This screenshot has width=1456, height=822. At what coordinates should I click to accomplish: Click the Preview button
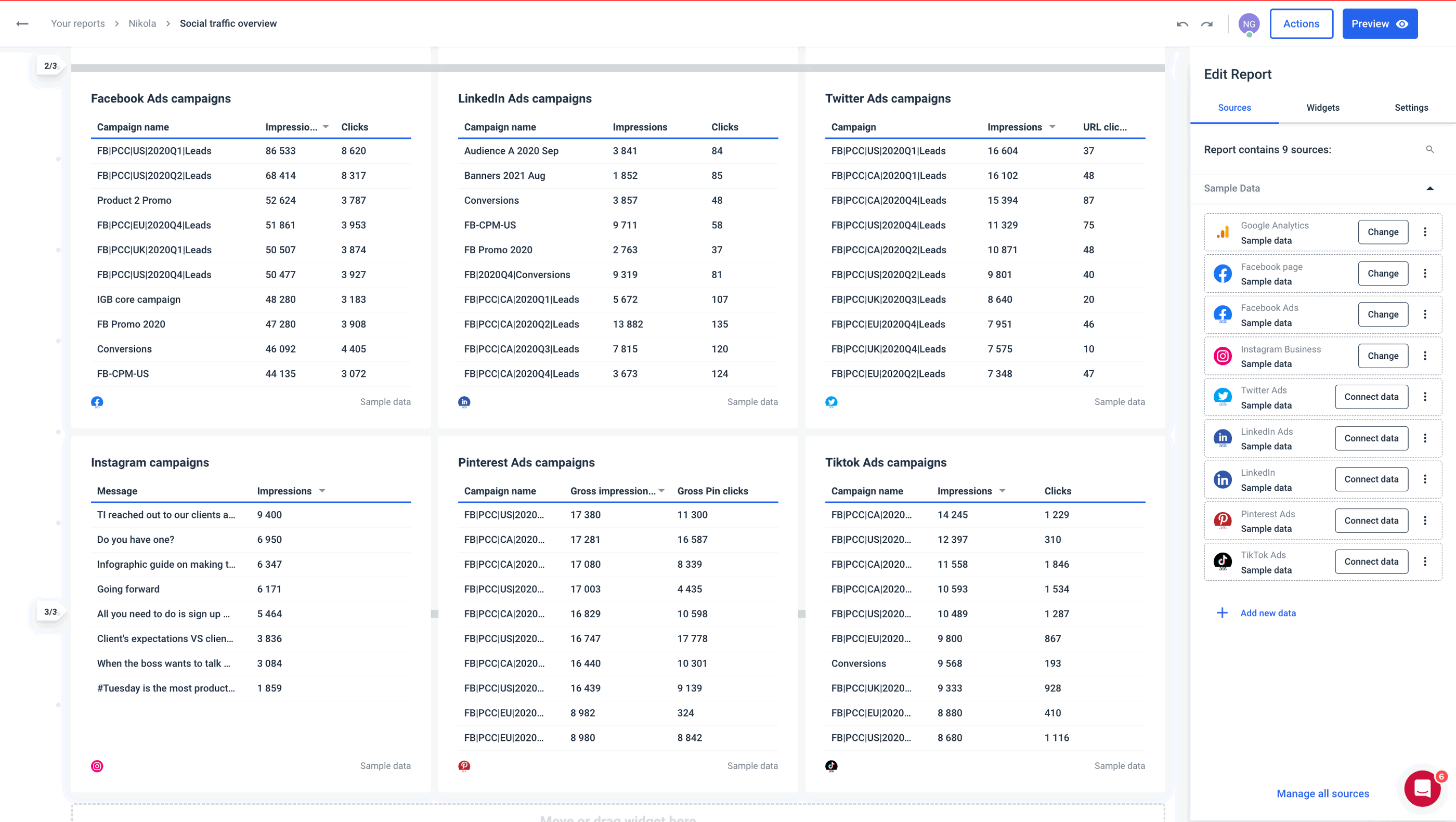click(1380, 23)
